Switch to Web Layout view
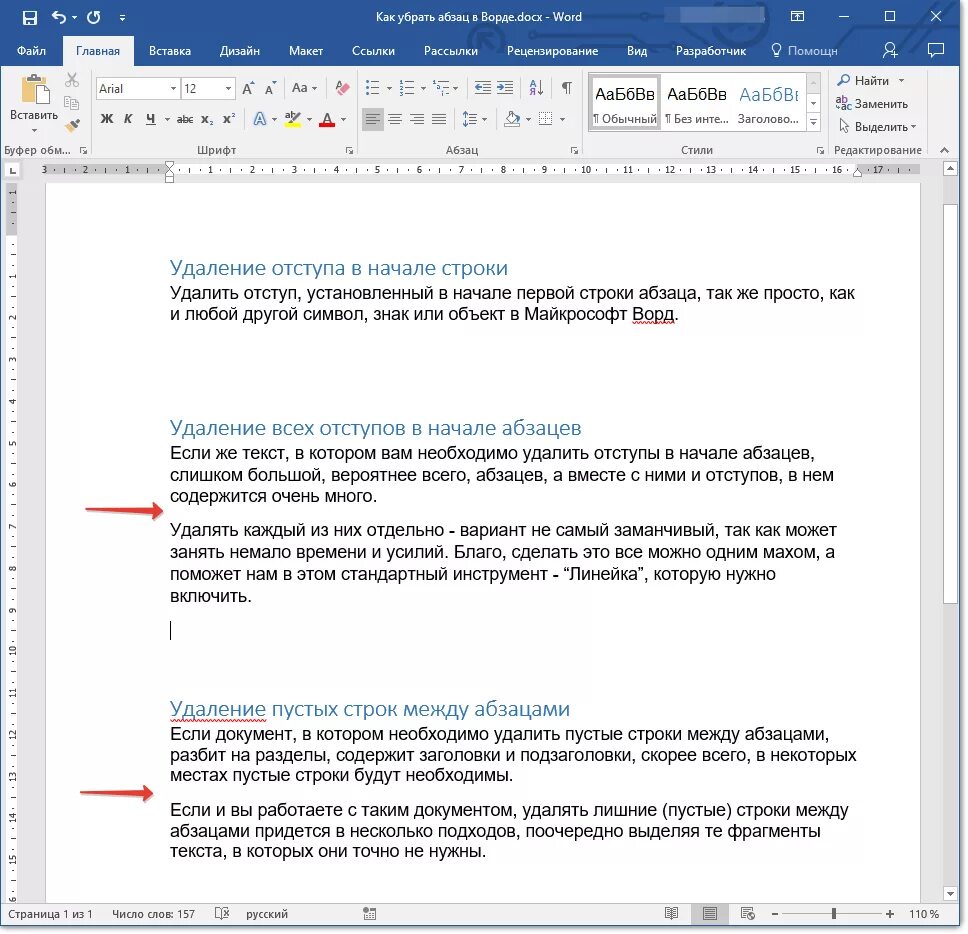This screenshot has height=934, width=968. coord(748,914)
